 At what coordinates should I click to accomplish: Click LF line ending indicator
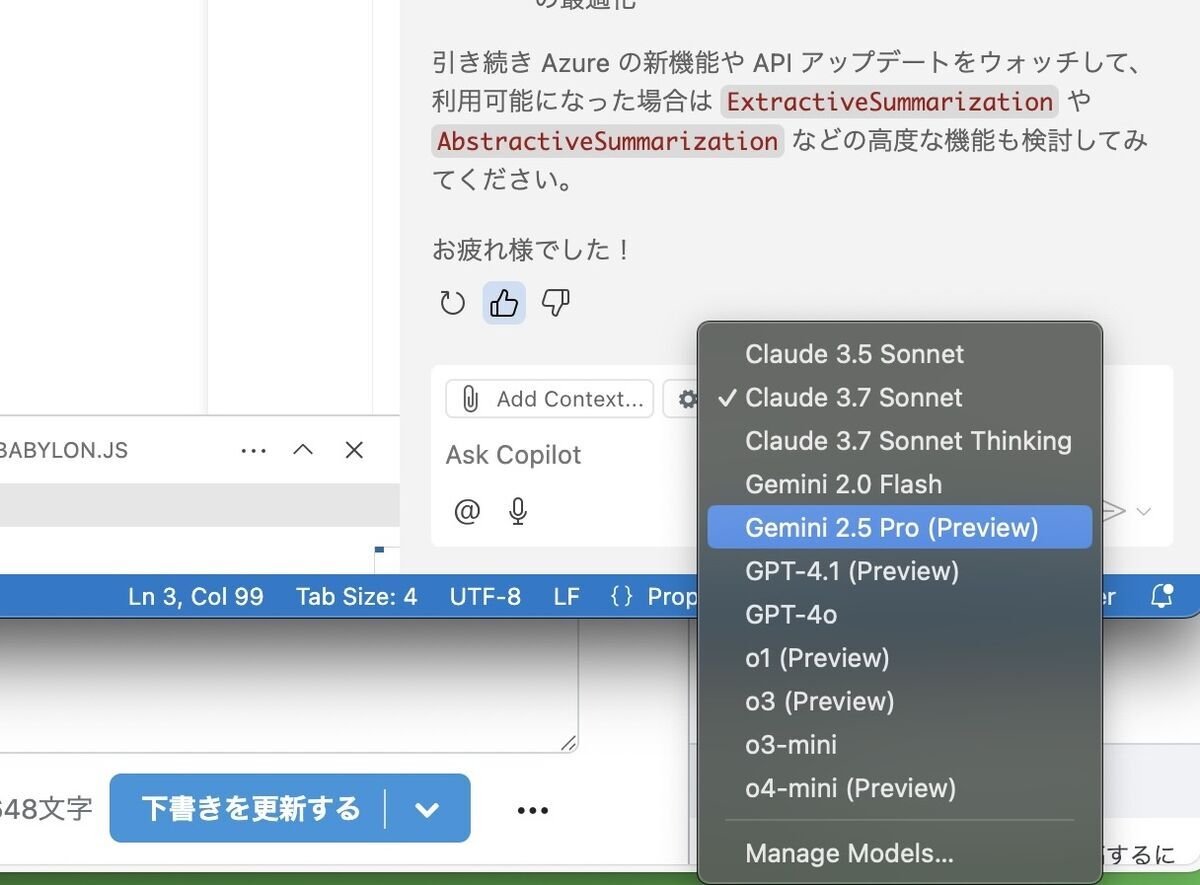(566, 597)
